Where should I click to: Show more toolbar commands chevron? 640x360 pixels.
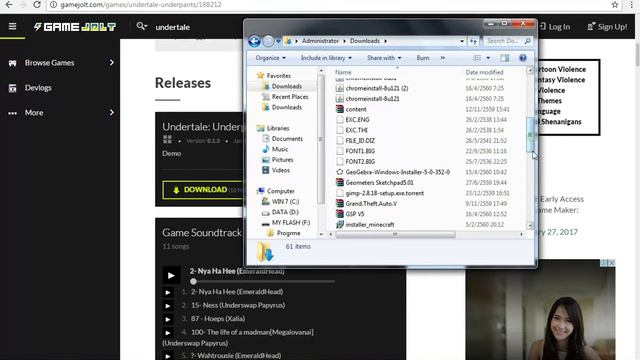[x=442, y=58]
